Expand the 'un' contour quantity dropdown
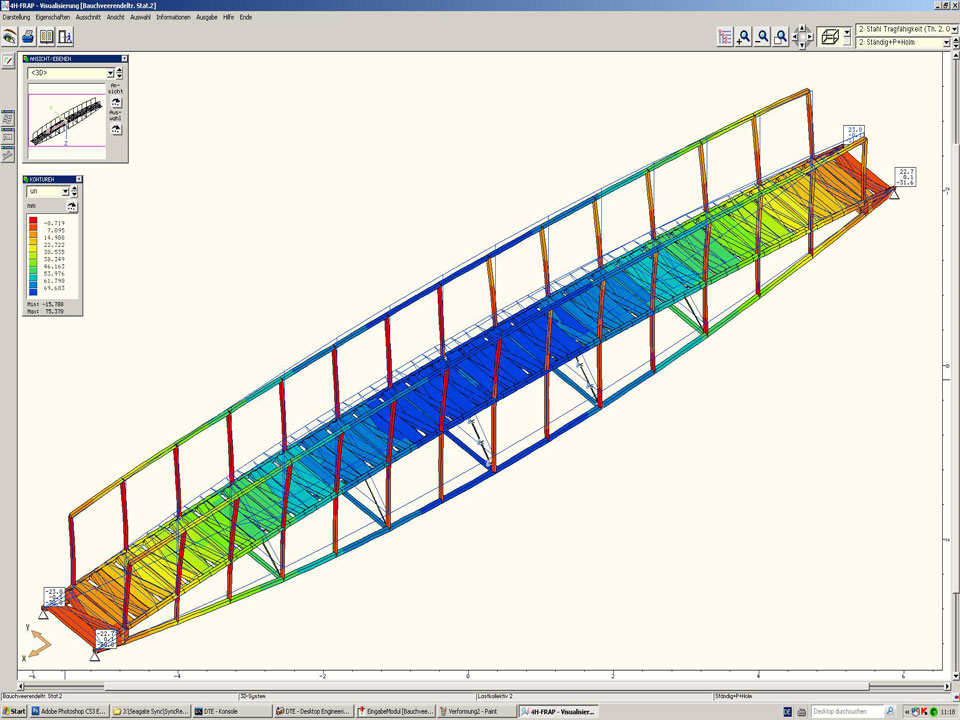 [66, 191]
